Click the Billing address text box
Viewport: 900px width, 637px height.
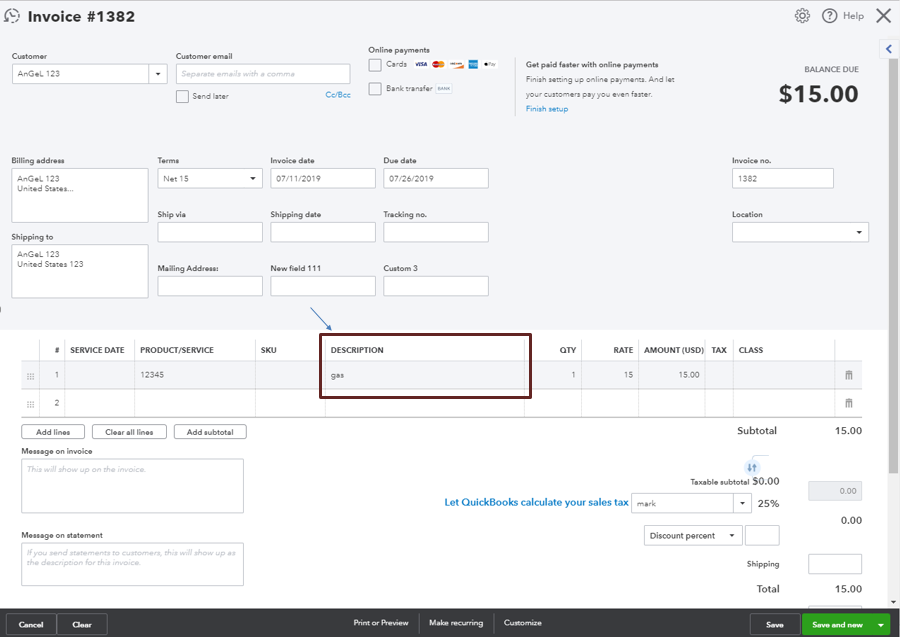[x=80, y=196]
